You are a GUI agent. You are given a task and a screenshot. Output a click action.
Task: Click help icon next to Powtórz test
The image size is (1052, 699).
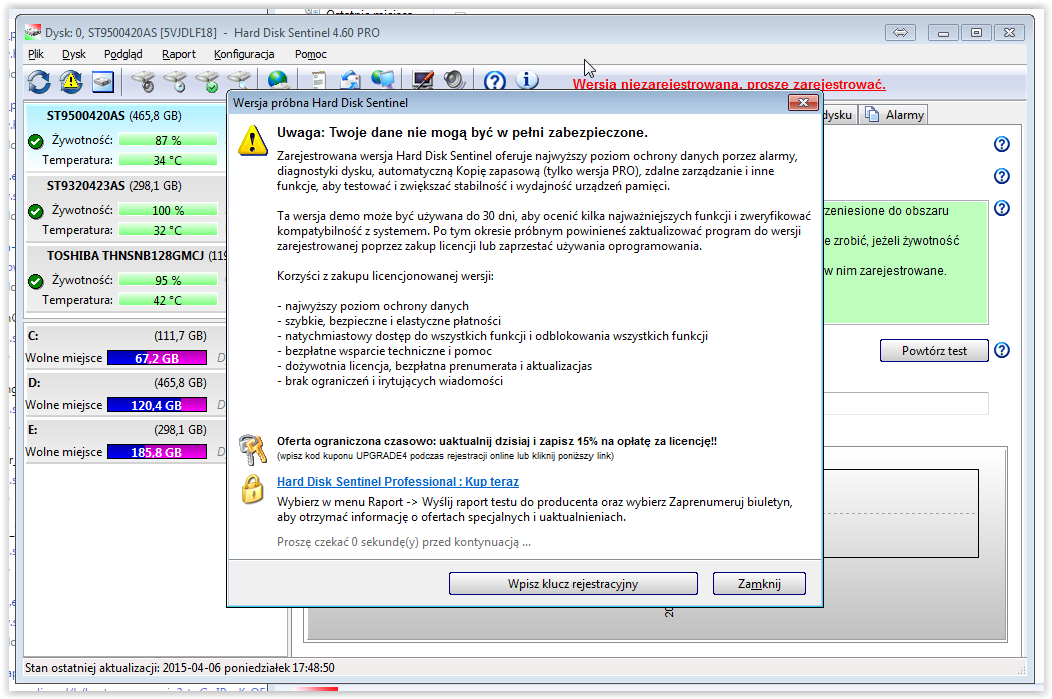point(1002,350)
